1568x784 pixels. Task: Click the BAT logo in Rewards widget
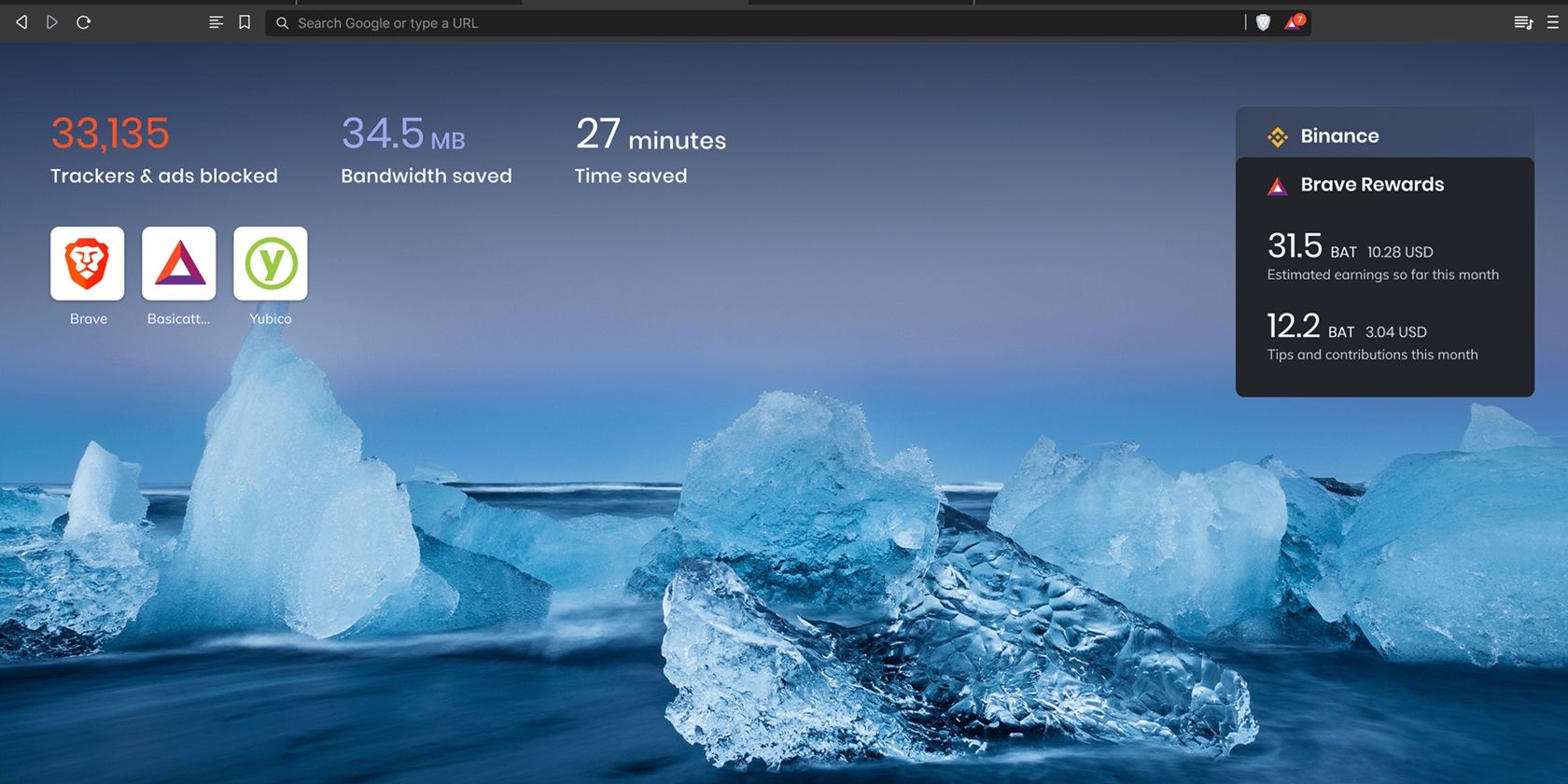[x=1278, y=186]
